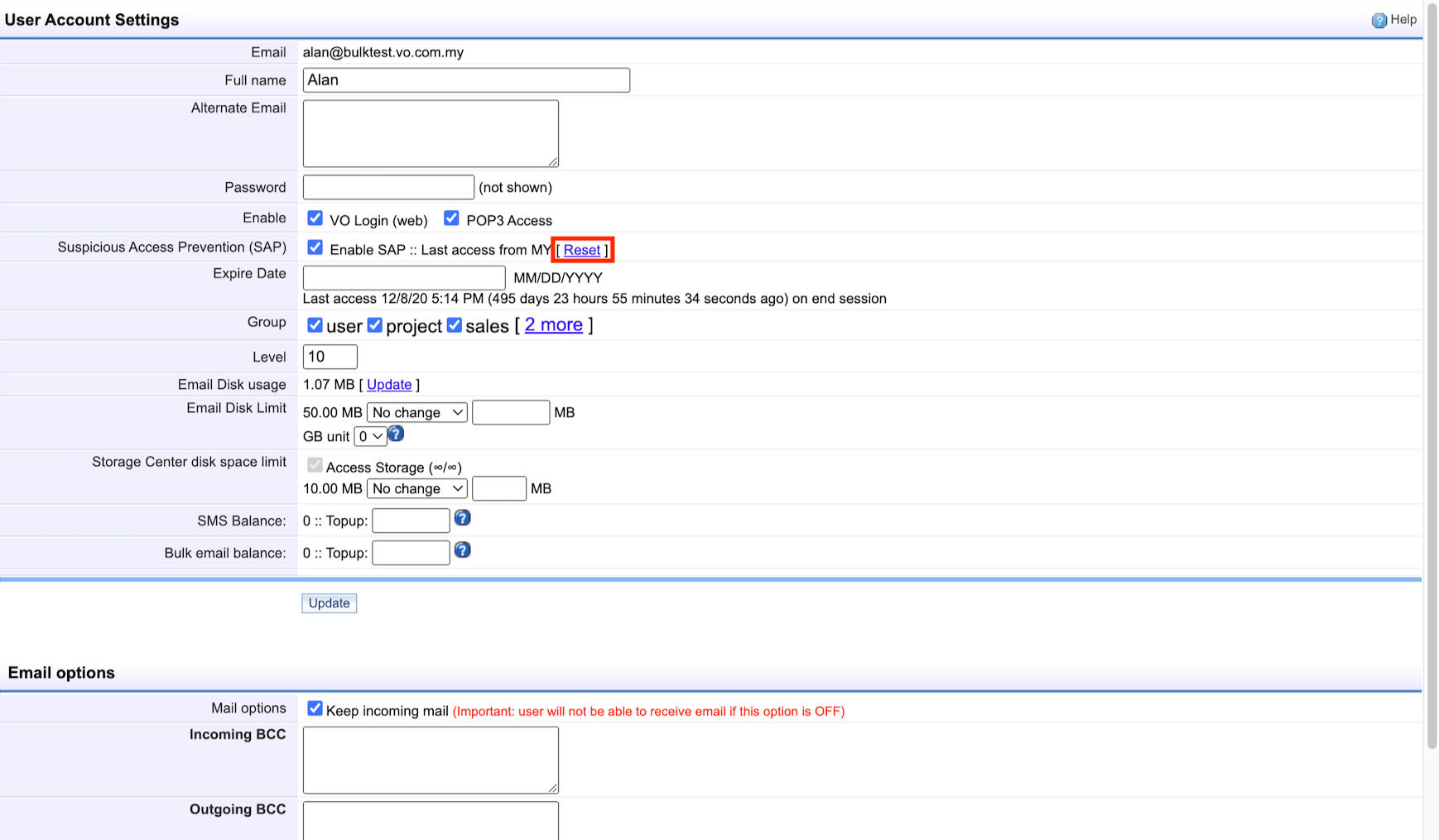Click help icon beside SMS Balance topup

click(x=463, y=518)
